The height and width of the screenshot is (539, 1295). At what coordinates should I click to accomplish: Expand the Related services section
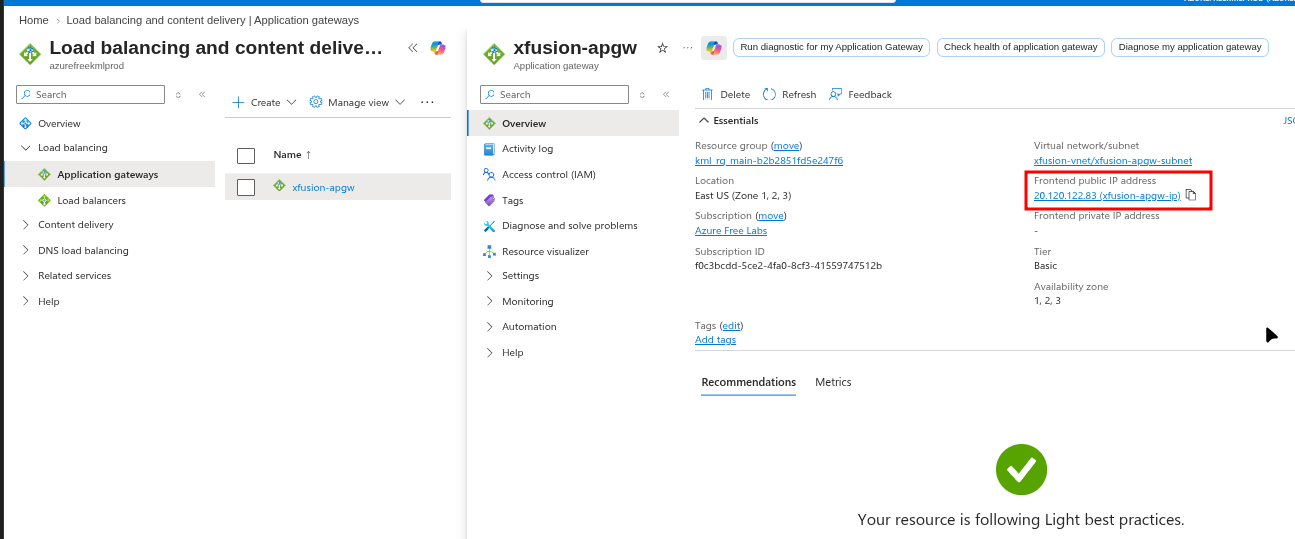26,276
